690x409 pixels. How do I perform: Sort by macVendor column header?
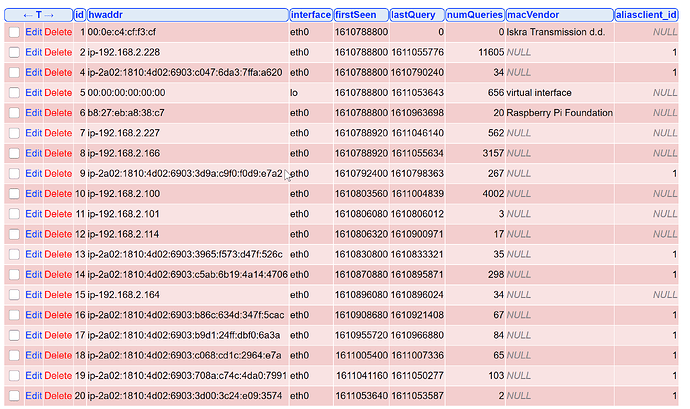pos(533,15)
